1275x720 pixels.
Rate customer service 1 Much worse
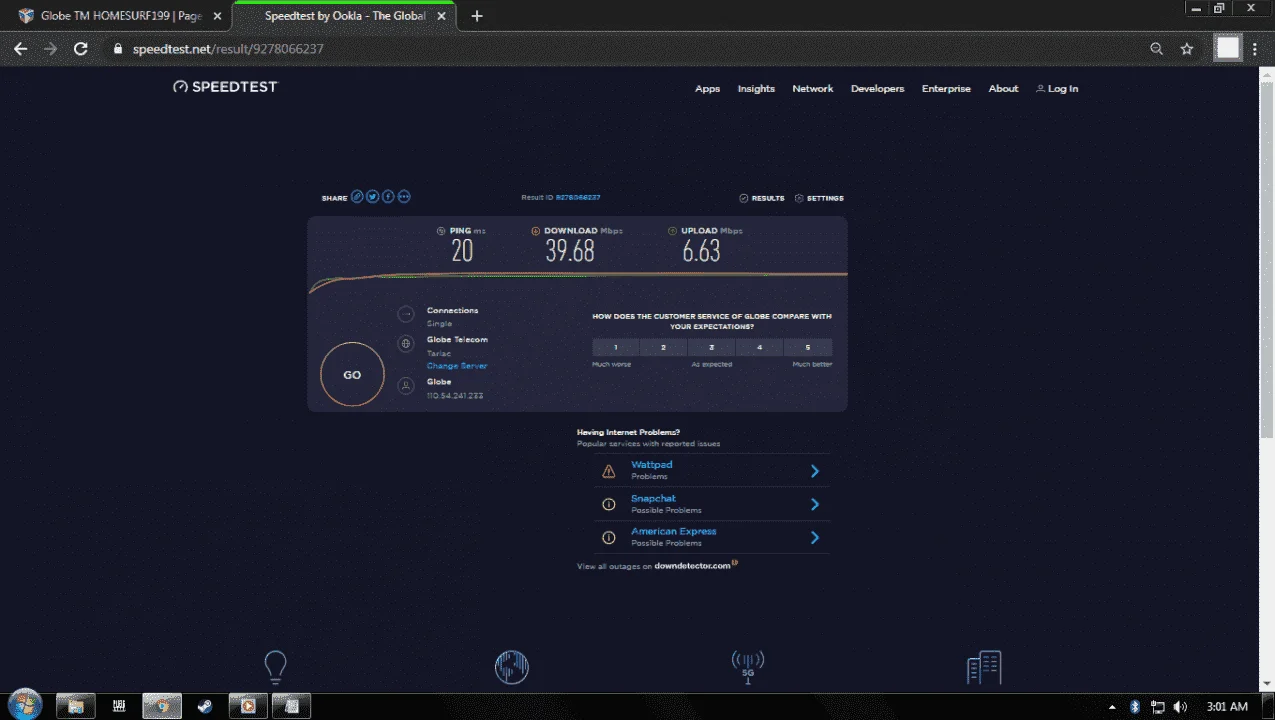[616, 347]
